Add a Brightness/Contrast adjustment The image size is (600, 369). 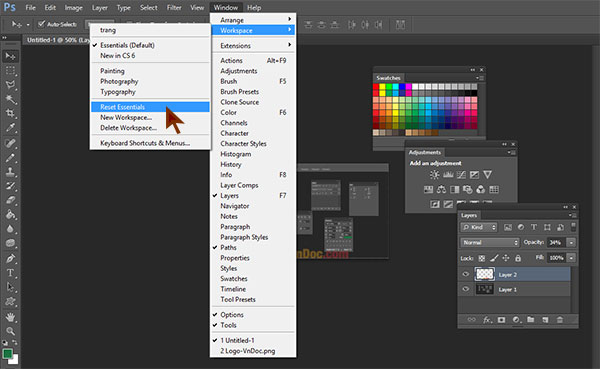(x=434, y=175)
